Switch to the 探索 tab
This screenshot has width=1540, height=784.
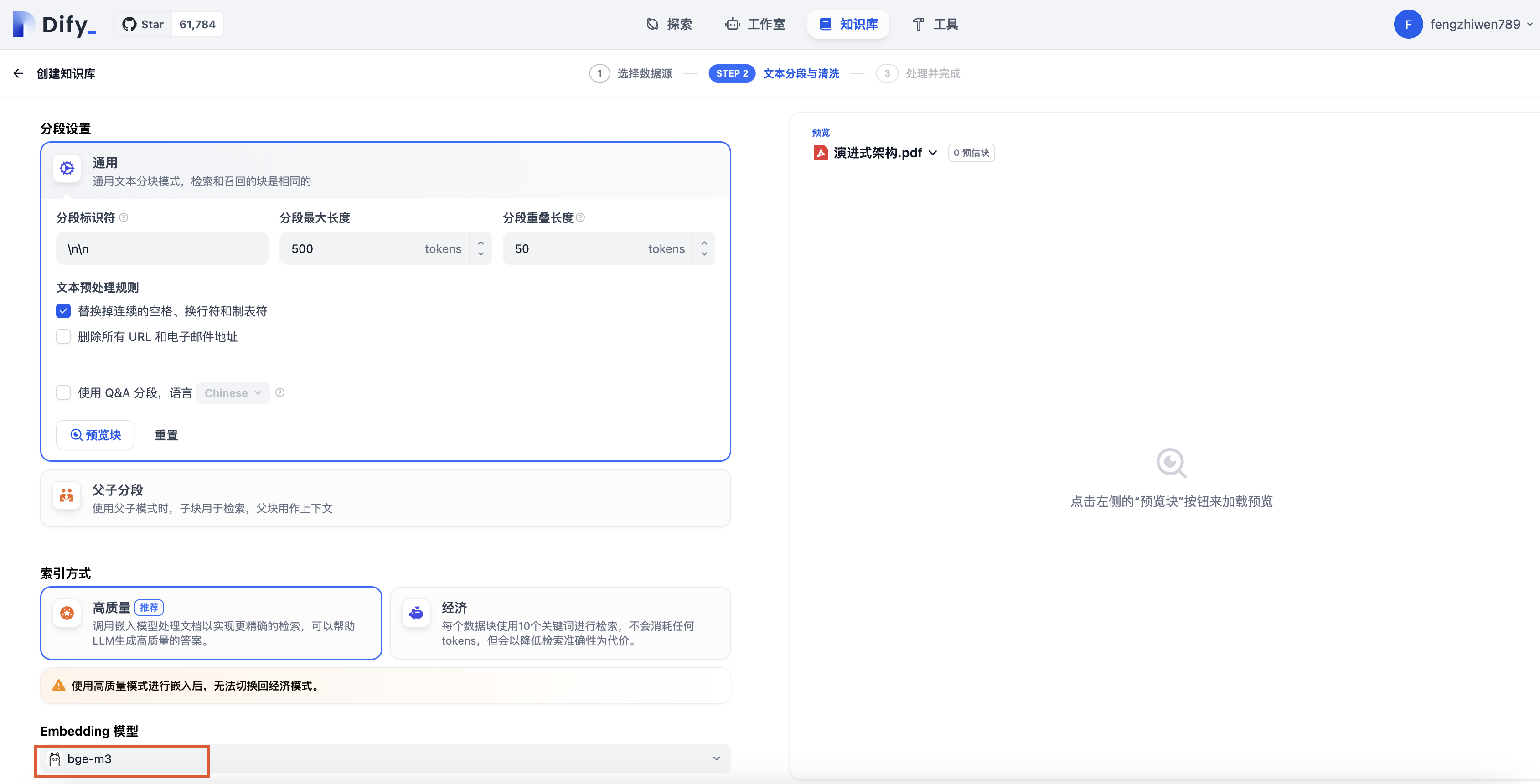pos(670,25)
